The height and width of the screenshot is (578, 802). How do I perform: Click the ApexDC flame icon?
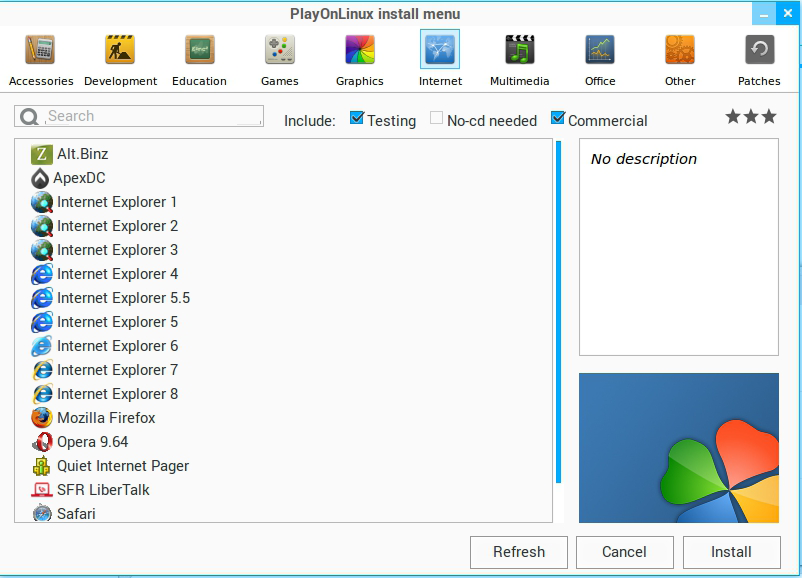(x=40, y=178)
